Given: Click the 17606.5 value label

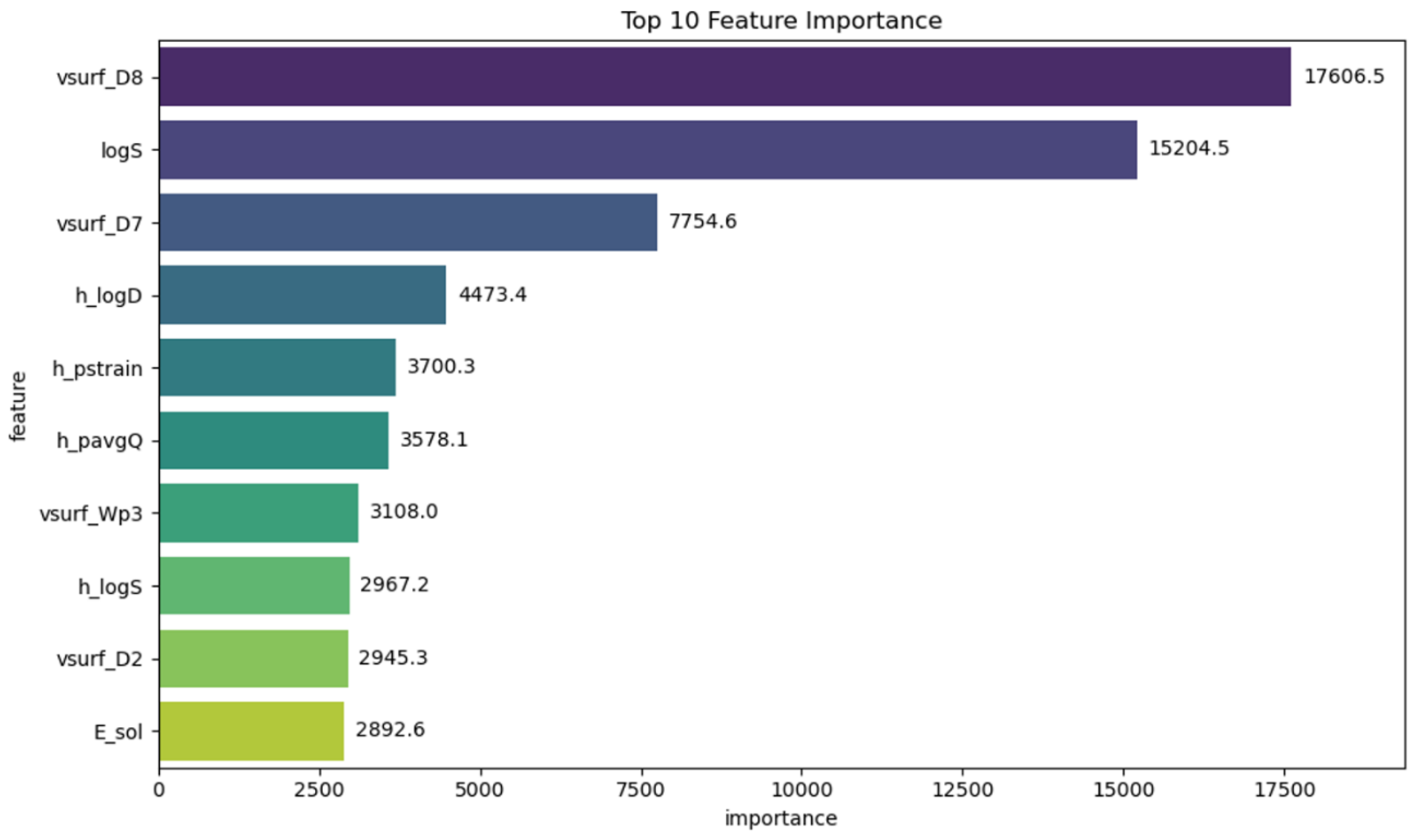Looking at the screenshot, I should (x=1344, y=76).
